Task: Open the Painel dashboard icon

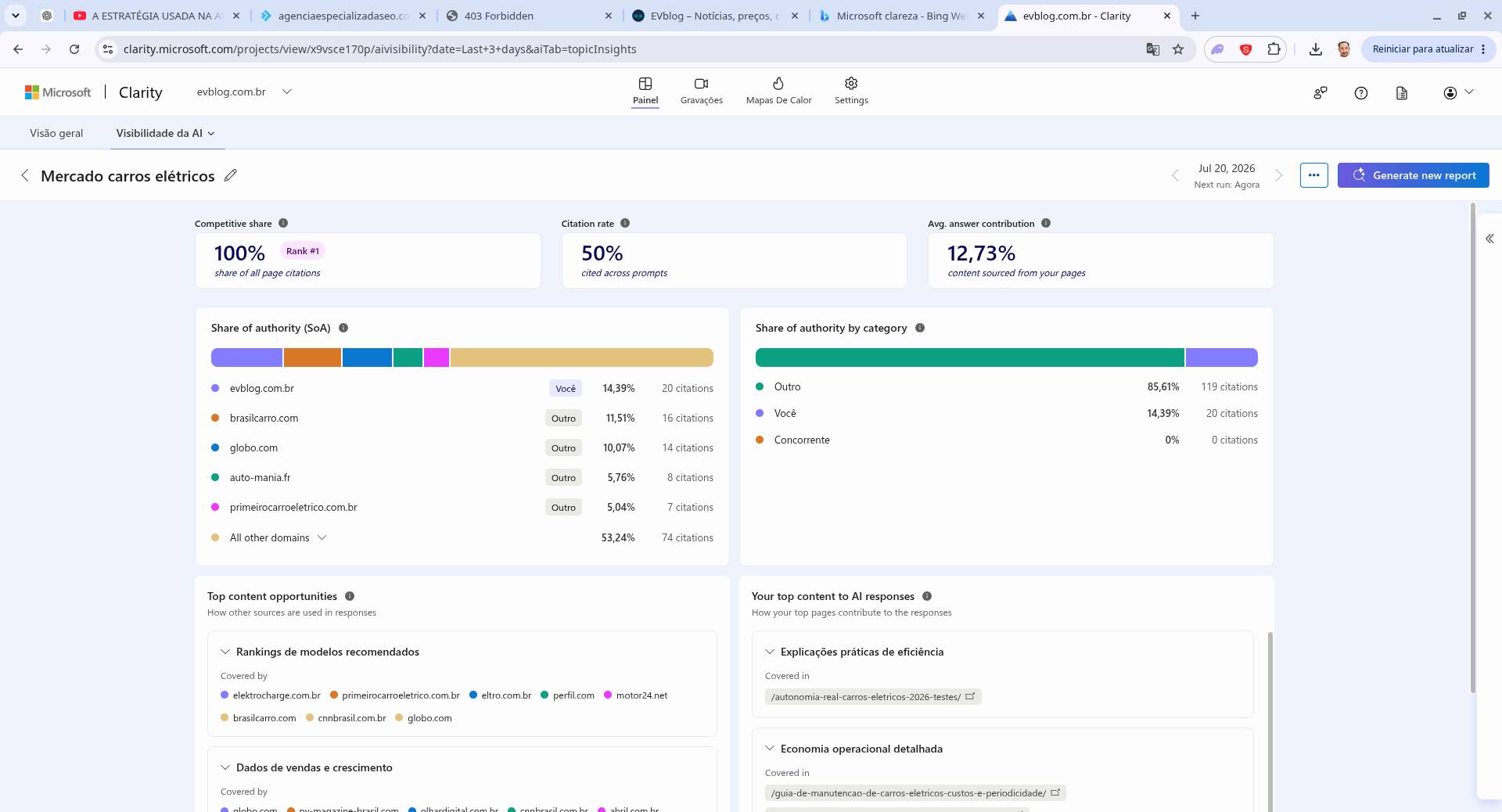Action: 645,90
